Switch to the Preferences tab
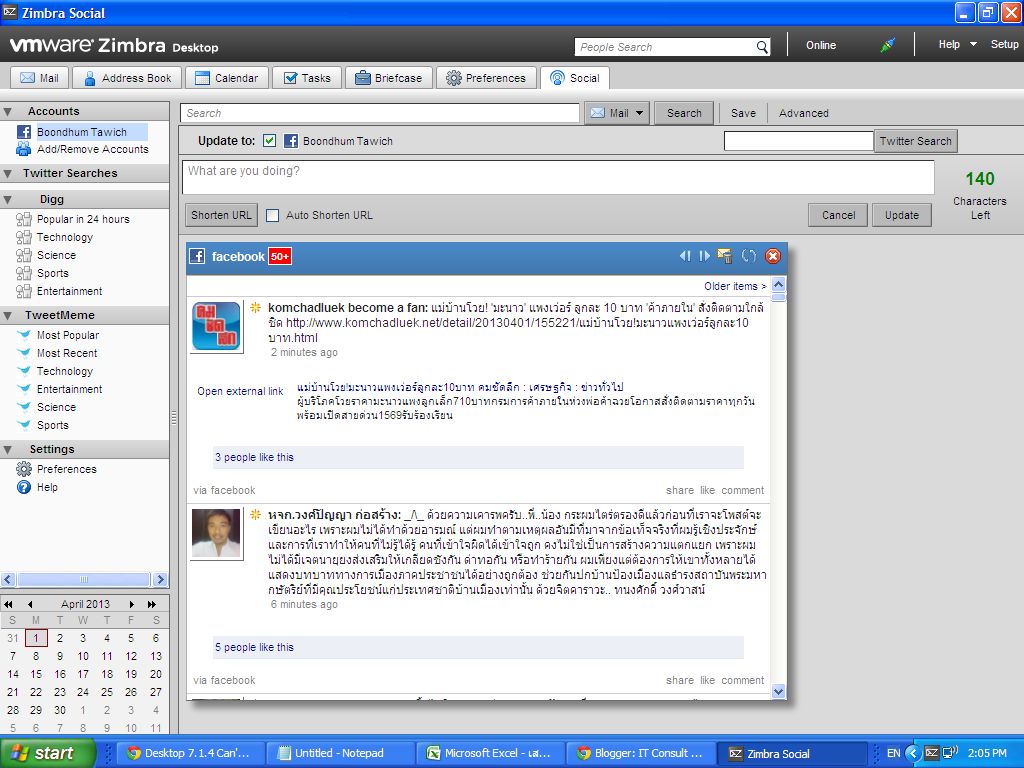The image size is (1024, 768). point(486,78)
